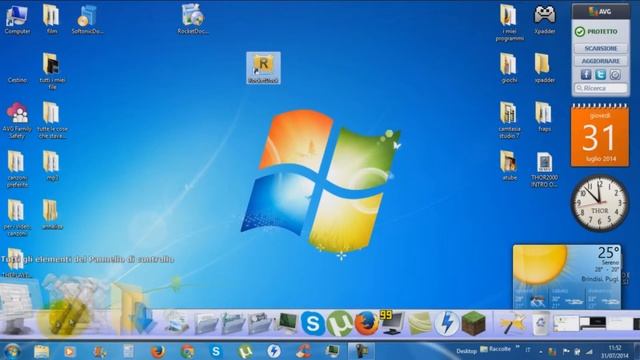This screenshot has height=360, width=640.
Task: Select the SoftonicDo... desktop shortcut
Action: tap(87, 20)
